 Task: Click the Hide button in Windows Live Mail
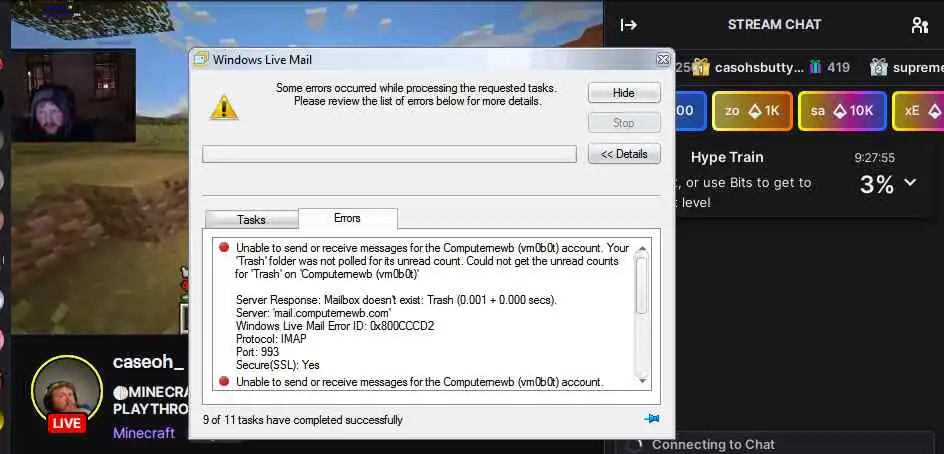coord(624,93)
